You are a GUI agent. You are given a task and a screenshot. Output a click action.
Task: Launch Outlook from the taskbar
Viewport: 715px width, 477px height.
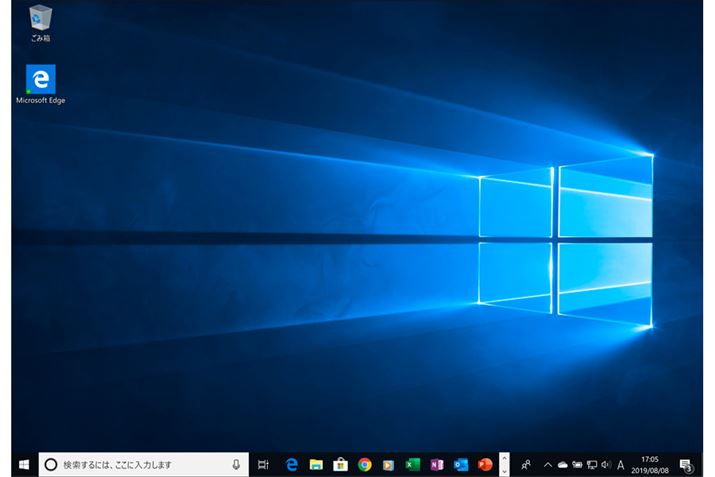tap(461, 464)
